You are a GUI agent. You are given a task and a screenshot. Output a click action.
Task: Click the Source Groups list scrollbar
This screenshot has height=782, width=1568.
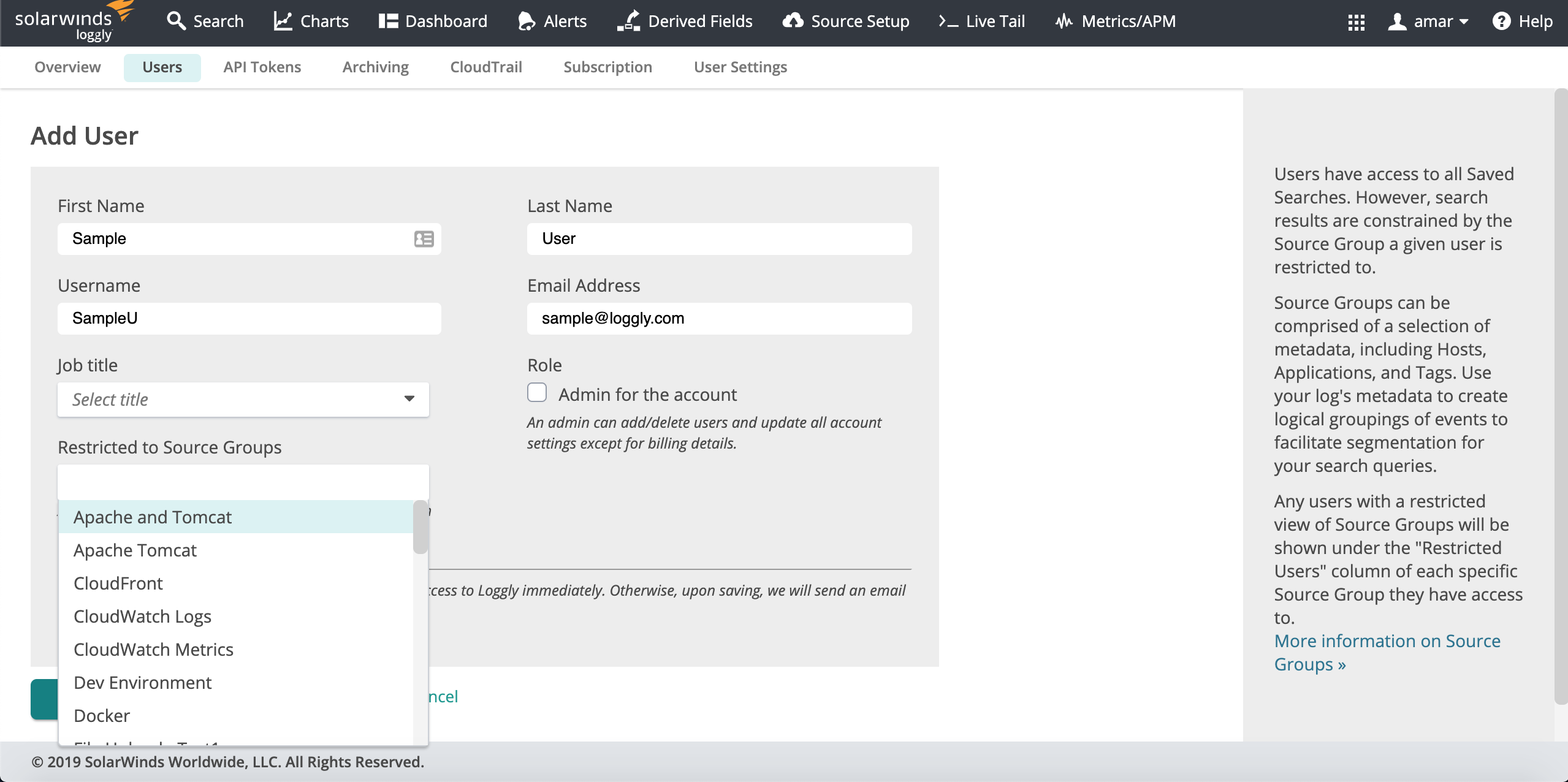[420, 527]
